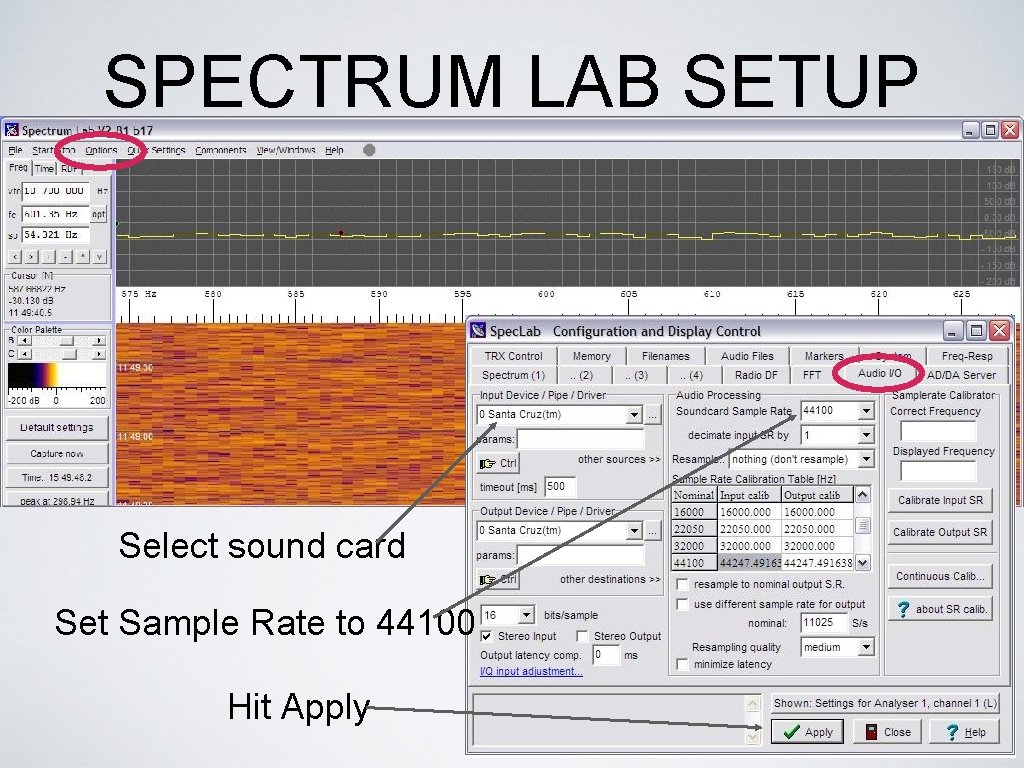This screenshot has height=768, width=1024.
Task: Click the left arrow frequency step icon
Action: click(14, 258)
